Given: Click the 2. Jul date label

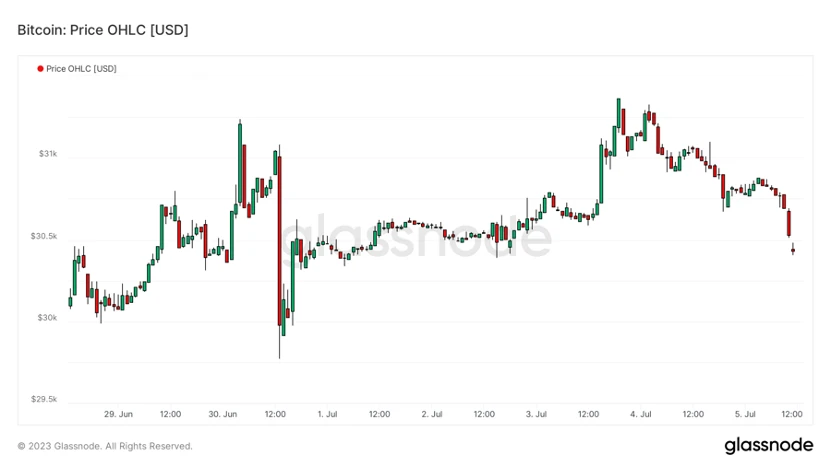Looking at the screenshot, I should pyautogui.click(x=431, y=414).
